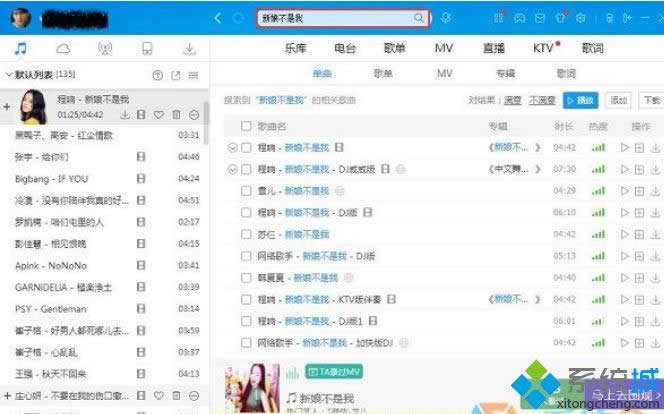Expand versions of first result 程响 - 新娘不是我

point(233,147)
